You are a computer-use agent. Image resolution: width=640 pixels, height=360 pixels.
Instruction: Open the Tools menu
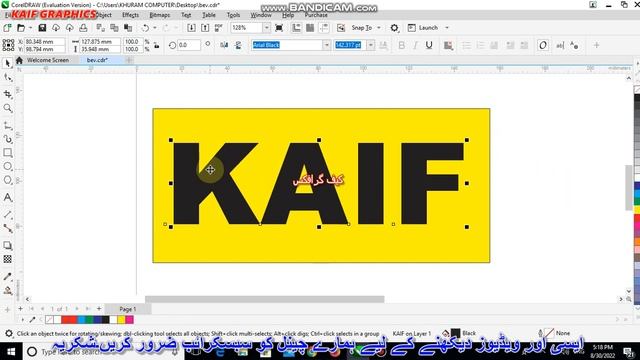point(233,15)
